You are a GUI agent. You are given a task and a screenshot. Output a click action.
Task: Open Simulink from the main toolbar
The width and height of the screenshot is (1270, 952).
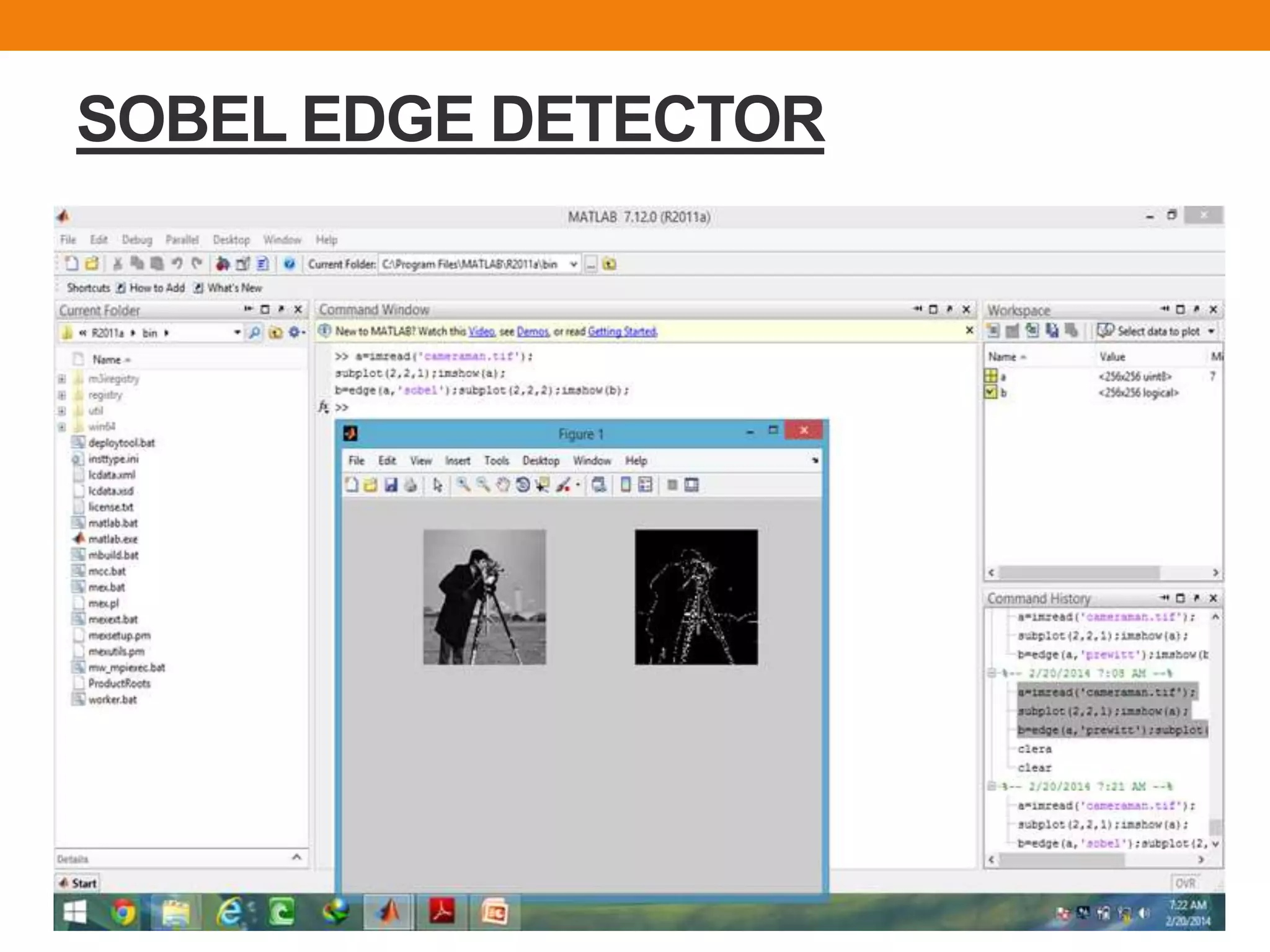pos(223,265)
